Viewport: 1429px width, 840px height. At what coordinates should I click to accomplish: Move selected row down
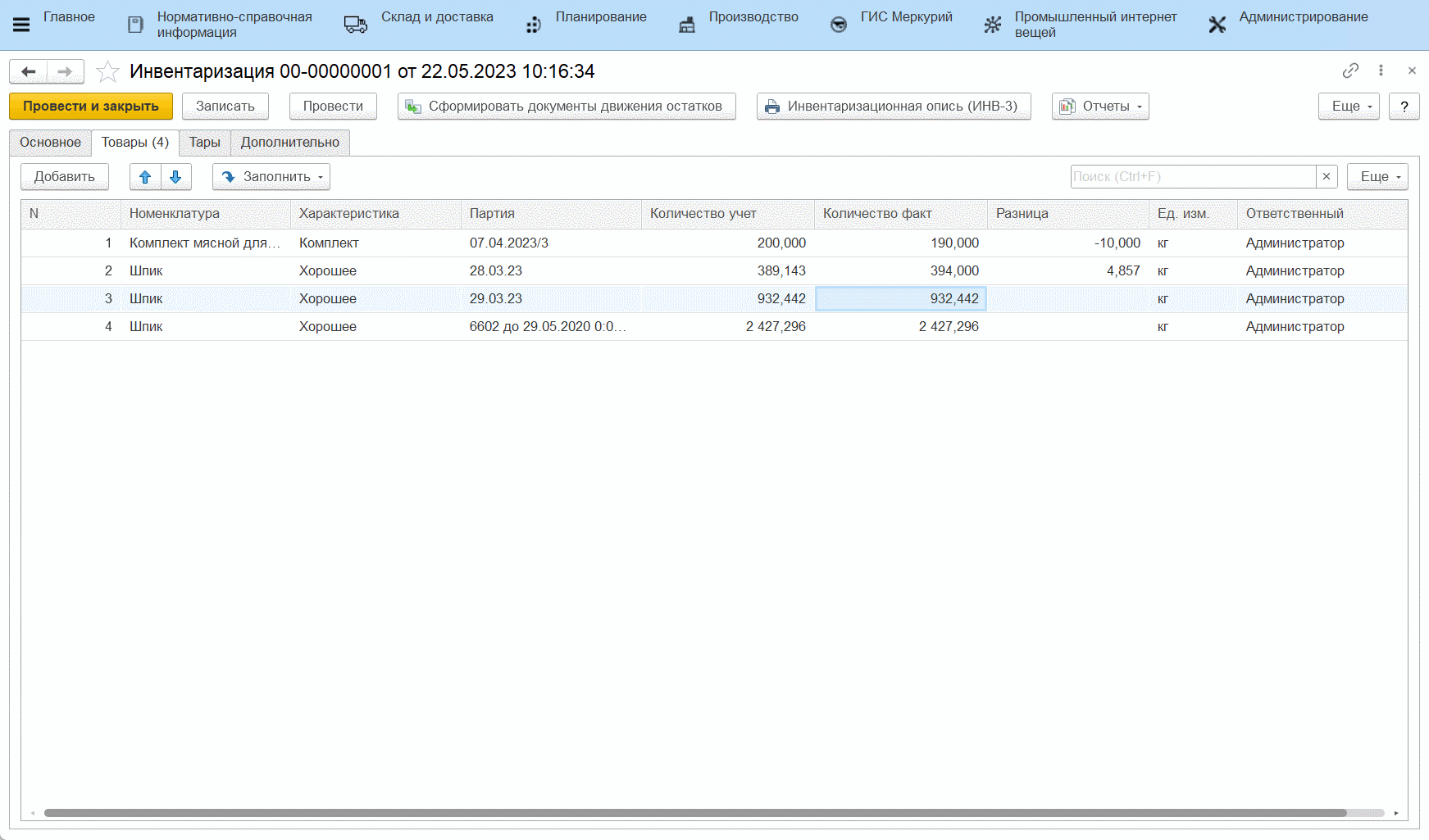pos(175,177)
